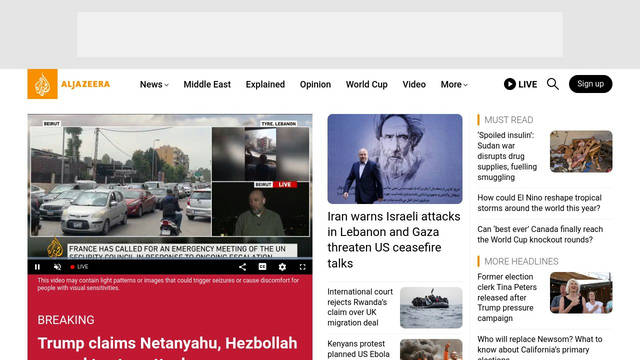Viewport: 640px width, 360px height.
Task: Open the Spoiled insulin Sudan article
Action: click(507, 156)
